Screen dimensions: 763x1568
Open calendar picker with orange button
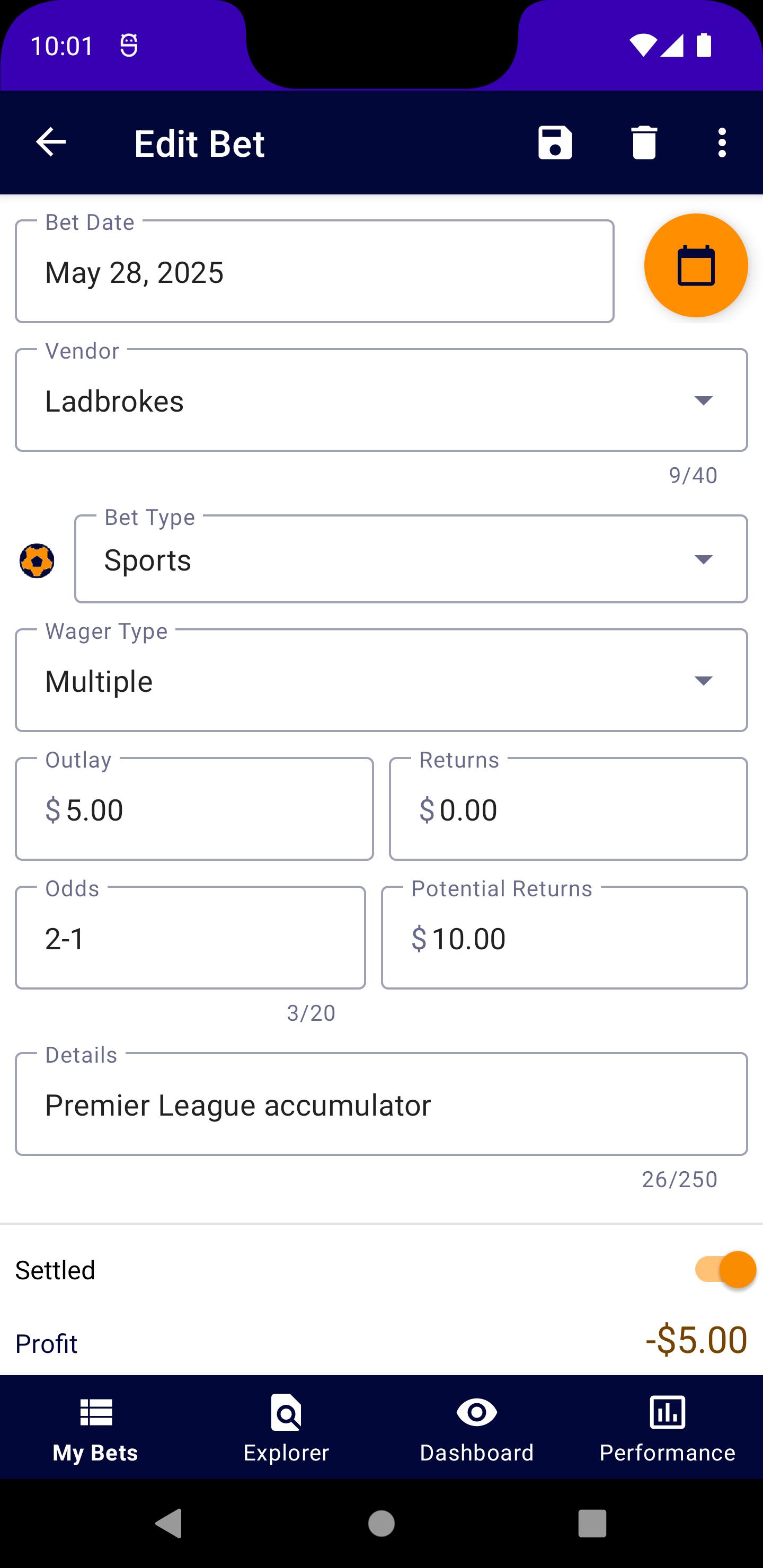(x=695, y=265)
